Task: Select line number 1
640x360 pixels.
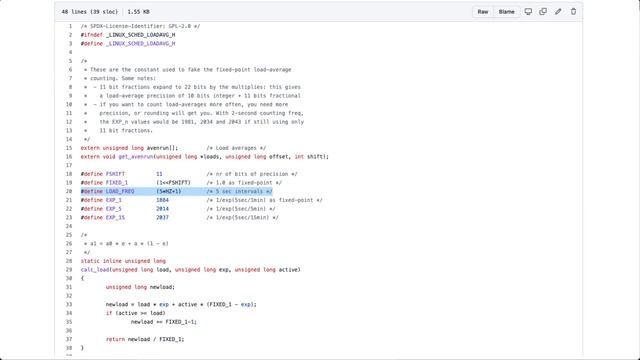Action: 70,26
